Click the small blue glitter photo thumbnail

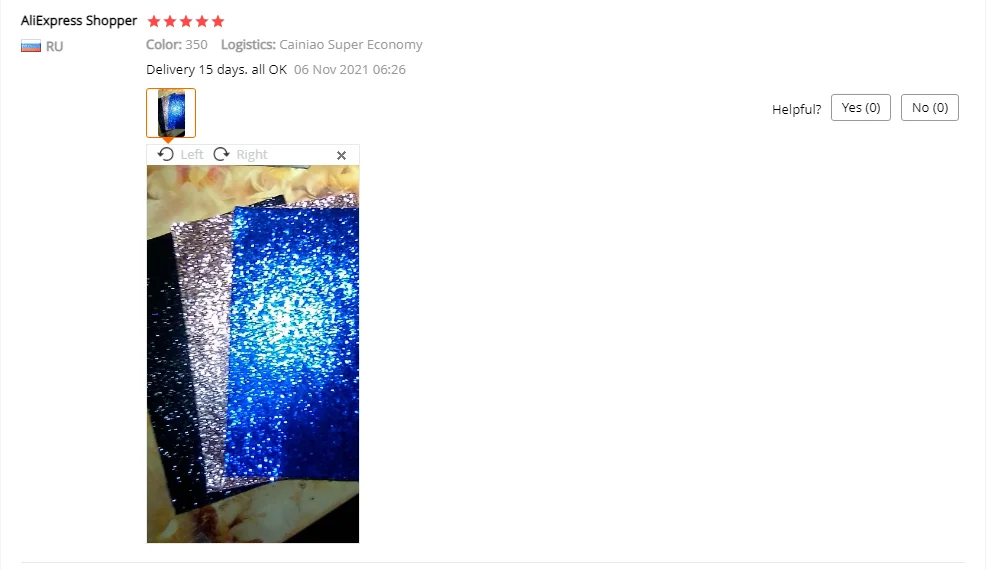[171, 113]
